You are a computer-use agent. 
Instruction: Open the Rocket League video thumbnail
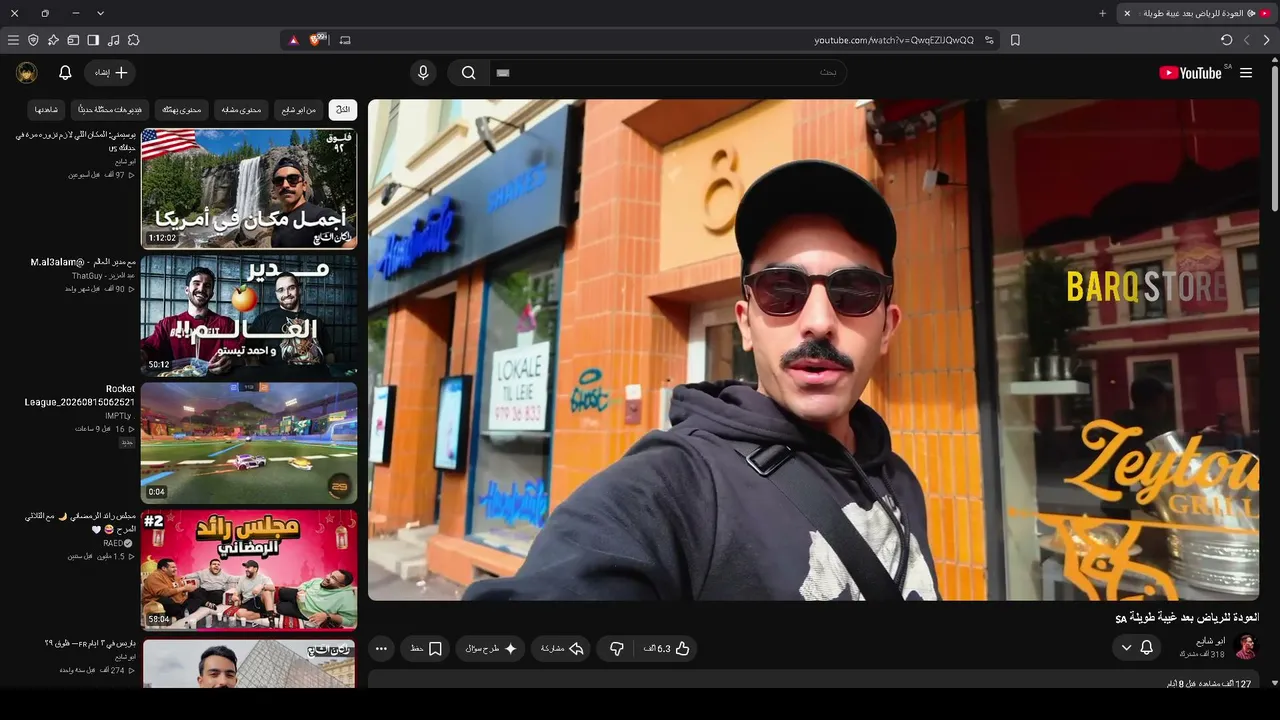click(249, 443)
